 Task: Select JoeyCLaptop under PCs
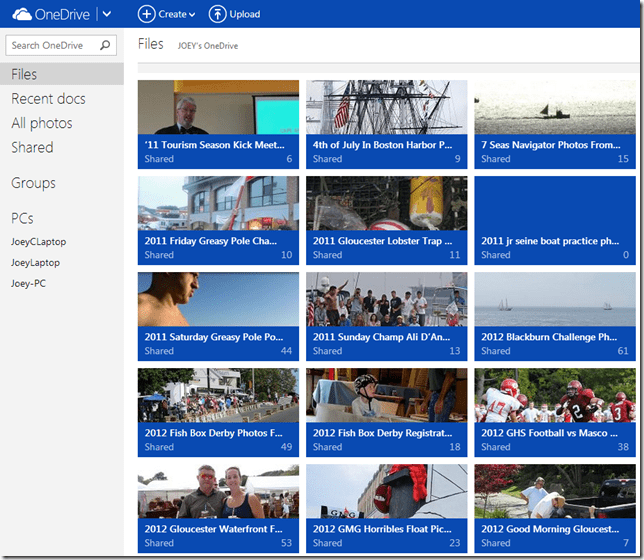coord(39,241)
